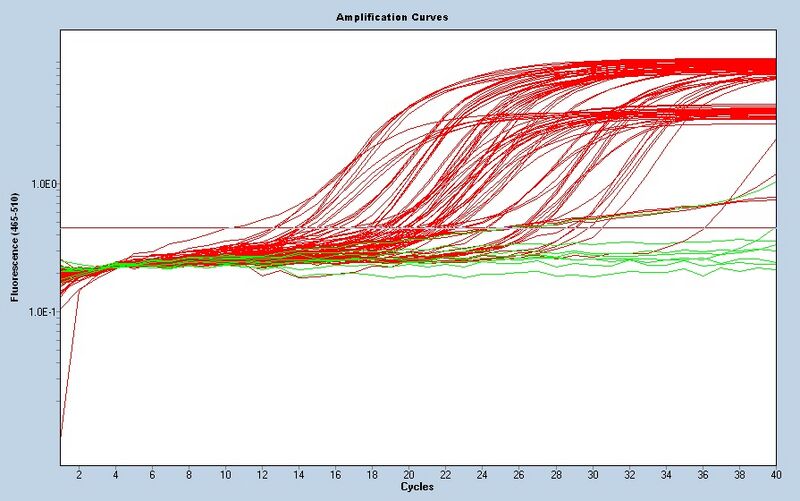The image size is (800, 501).
Task: Click cycle 34 on the x-axis
Action: (666, 476)
